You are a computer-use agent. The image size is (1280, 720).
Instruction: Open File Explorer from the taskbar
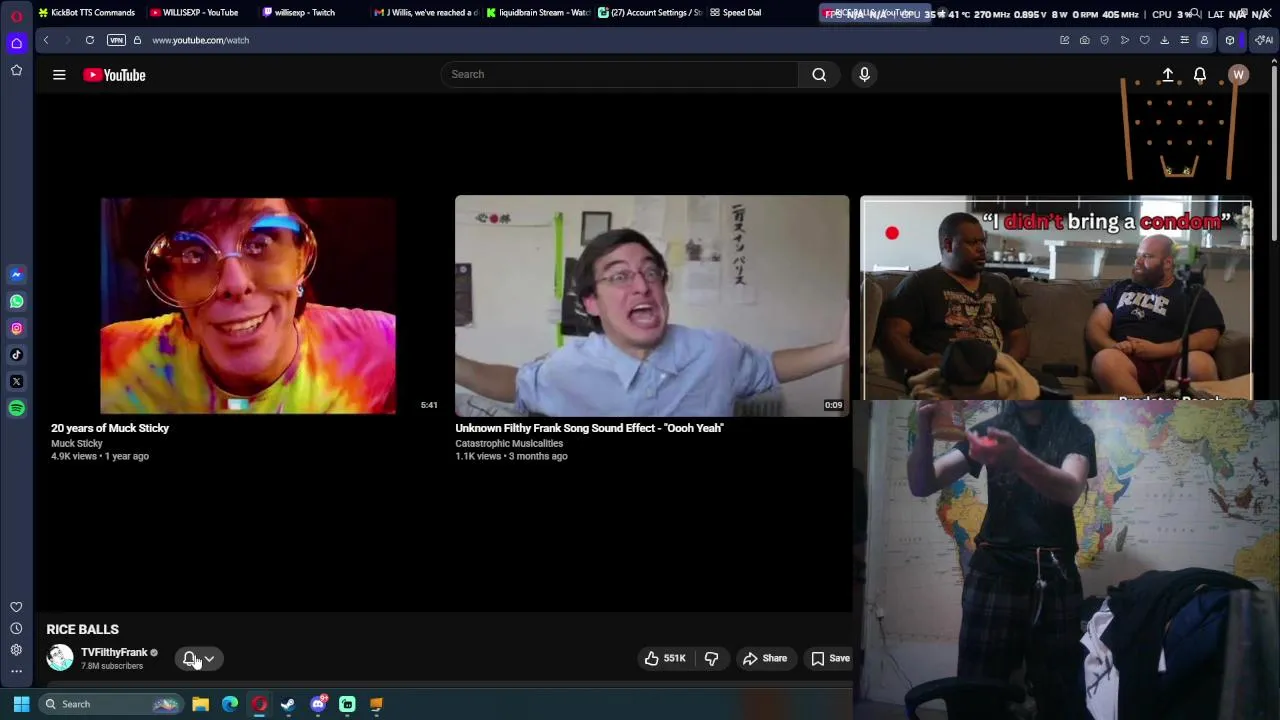tap(200, 704)
